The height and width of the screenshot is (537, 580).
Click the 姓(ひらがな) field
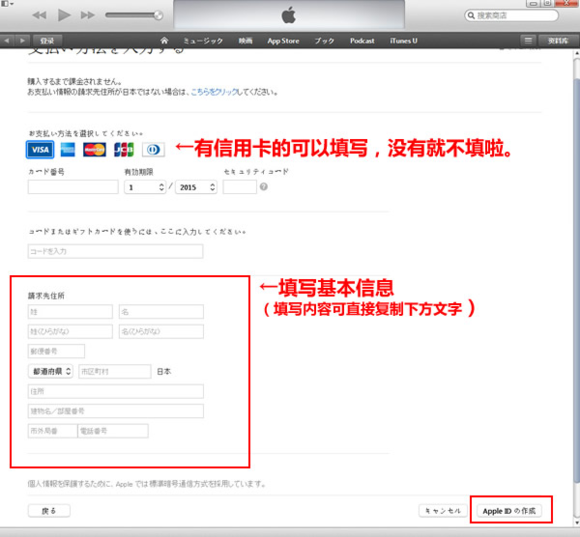tap(70, 331)
